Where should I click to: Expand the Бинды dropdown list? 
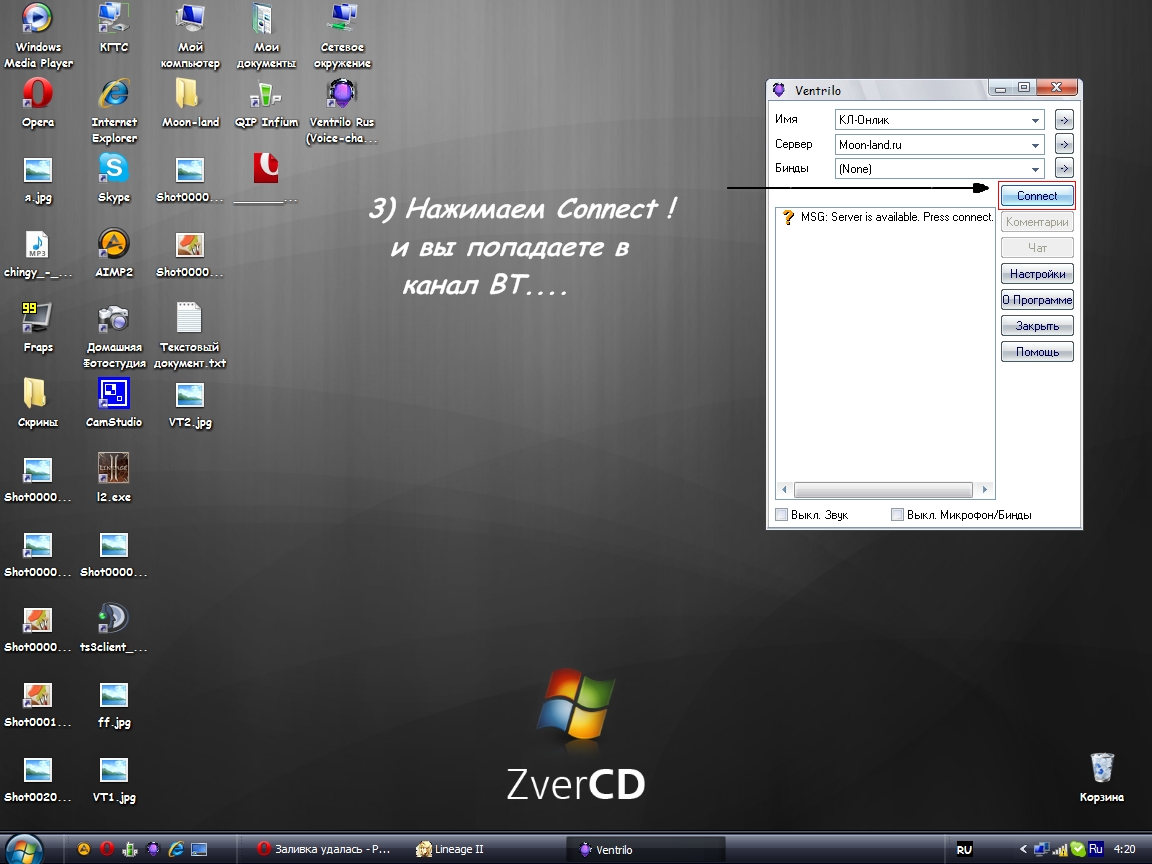tap(1034, 168)
